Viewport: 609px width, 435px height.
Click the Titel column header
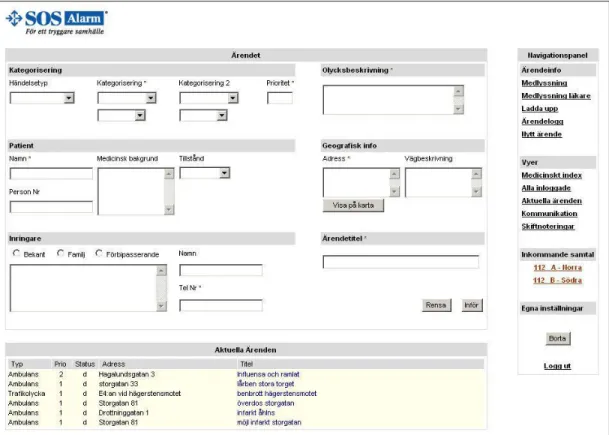pos(247,364)
